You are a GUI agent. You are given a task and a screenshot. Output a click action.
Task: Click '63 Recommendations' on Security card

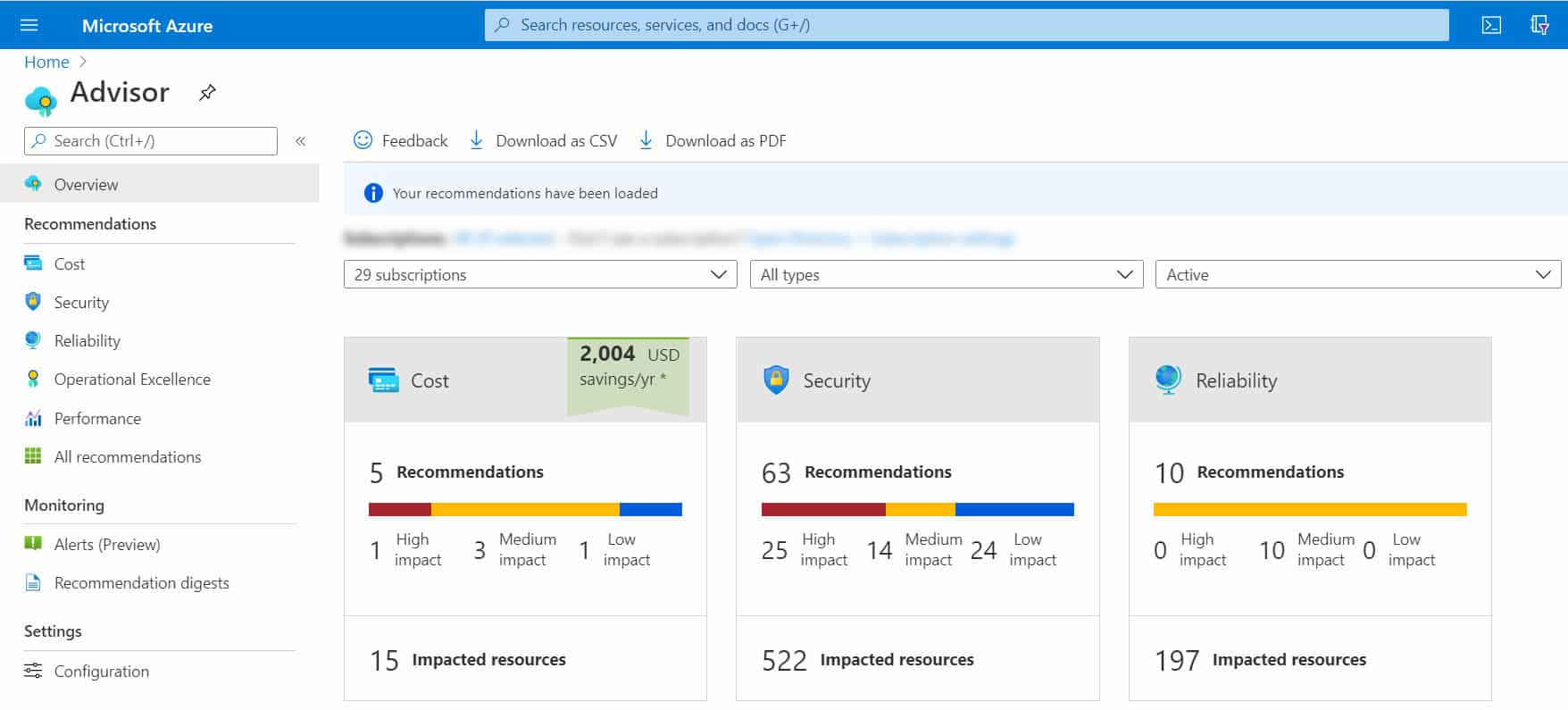coord(856,472)
